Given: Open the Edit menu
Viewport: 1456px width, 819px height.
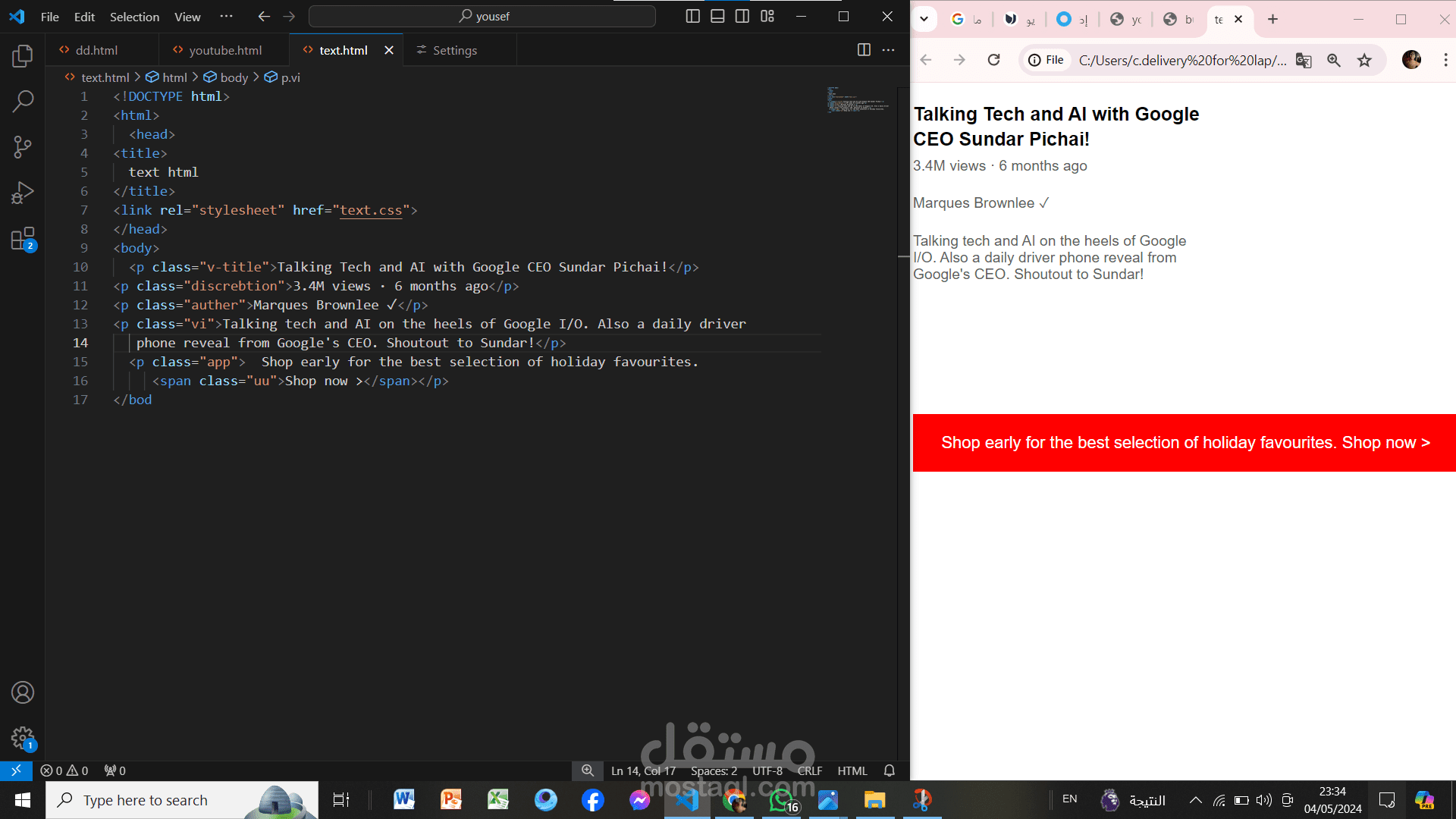Looking at the screenshot, I should click(84, 17).
